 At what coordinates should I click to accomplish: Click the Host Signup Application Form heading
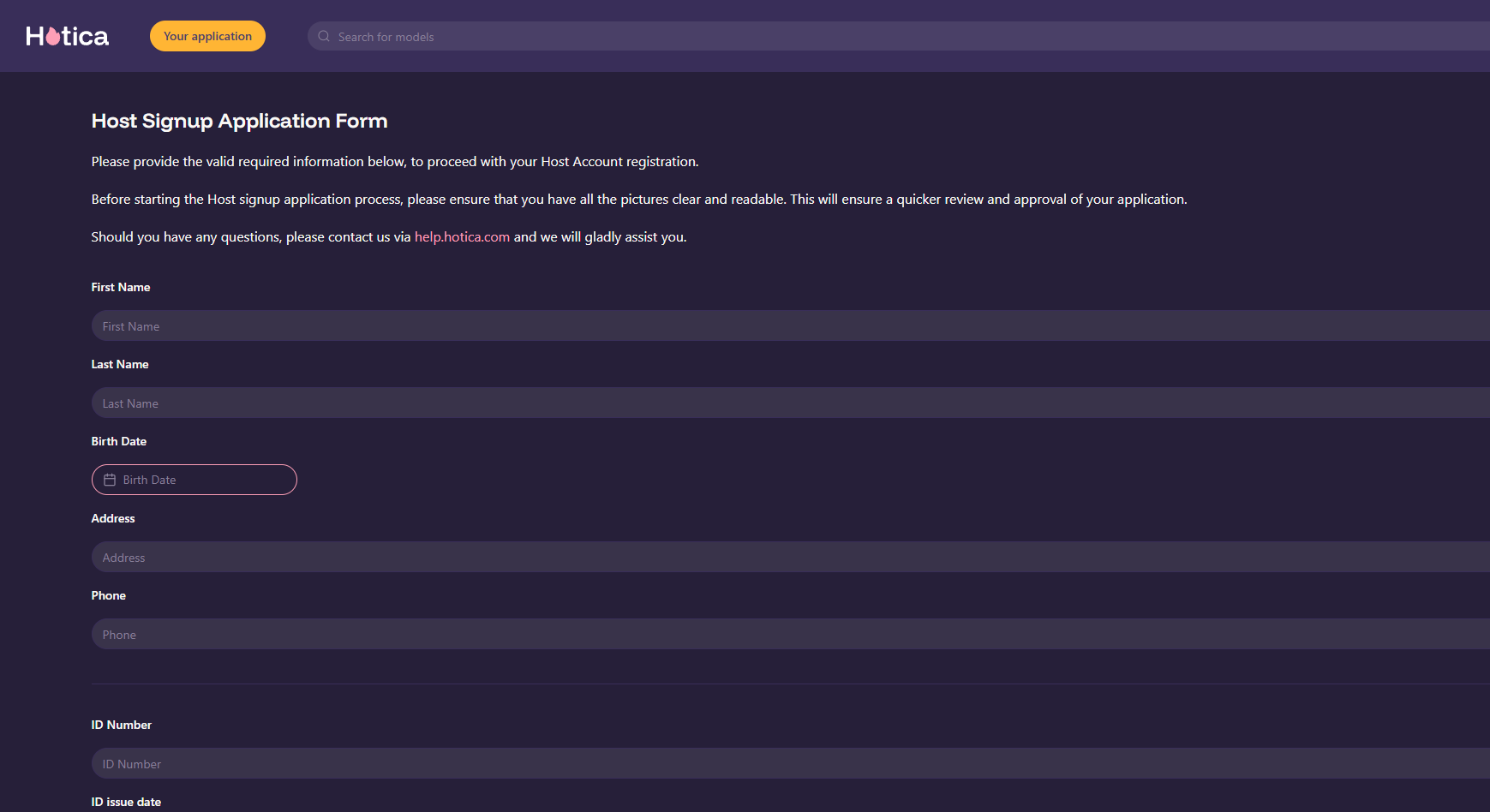click(239, 122)
